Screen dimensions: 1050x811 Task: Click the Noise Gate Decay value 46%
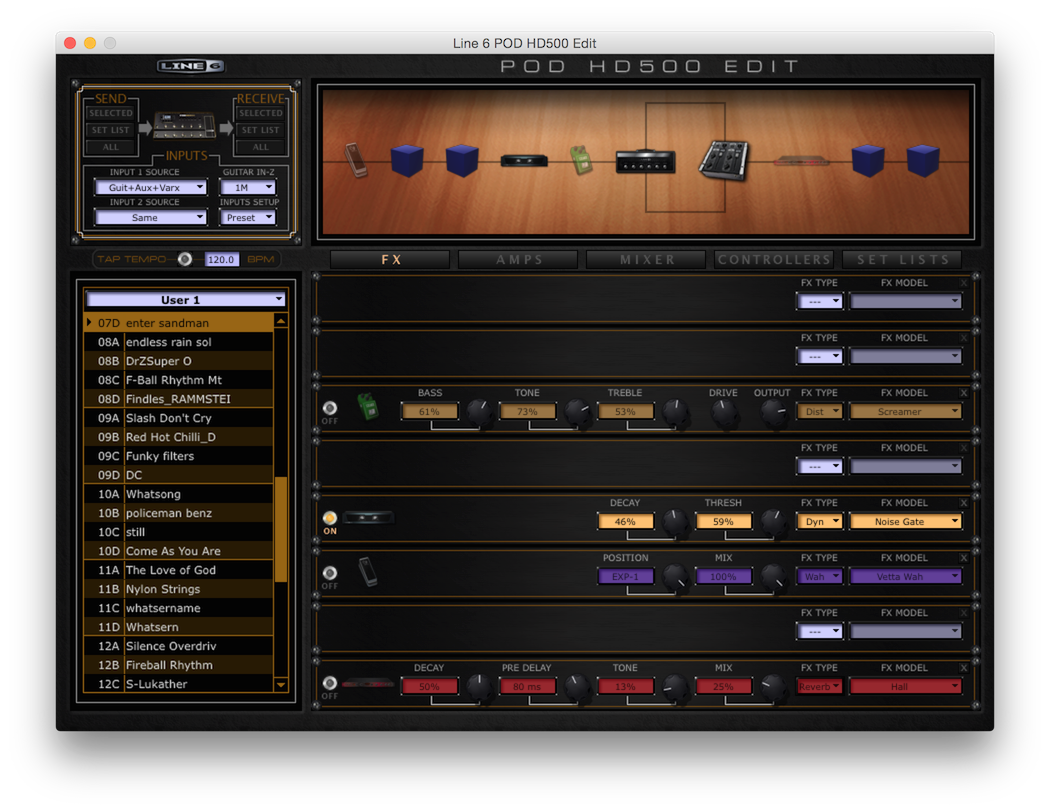coord(625,521)
